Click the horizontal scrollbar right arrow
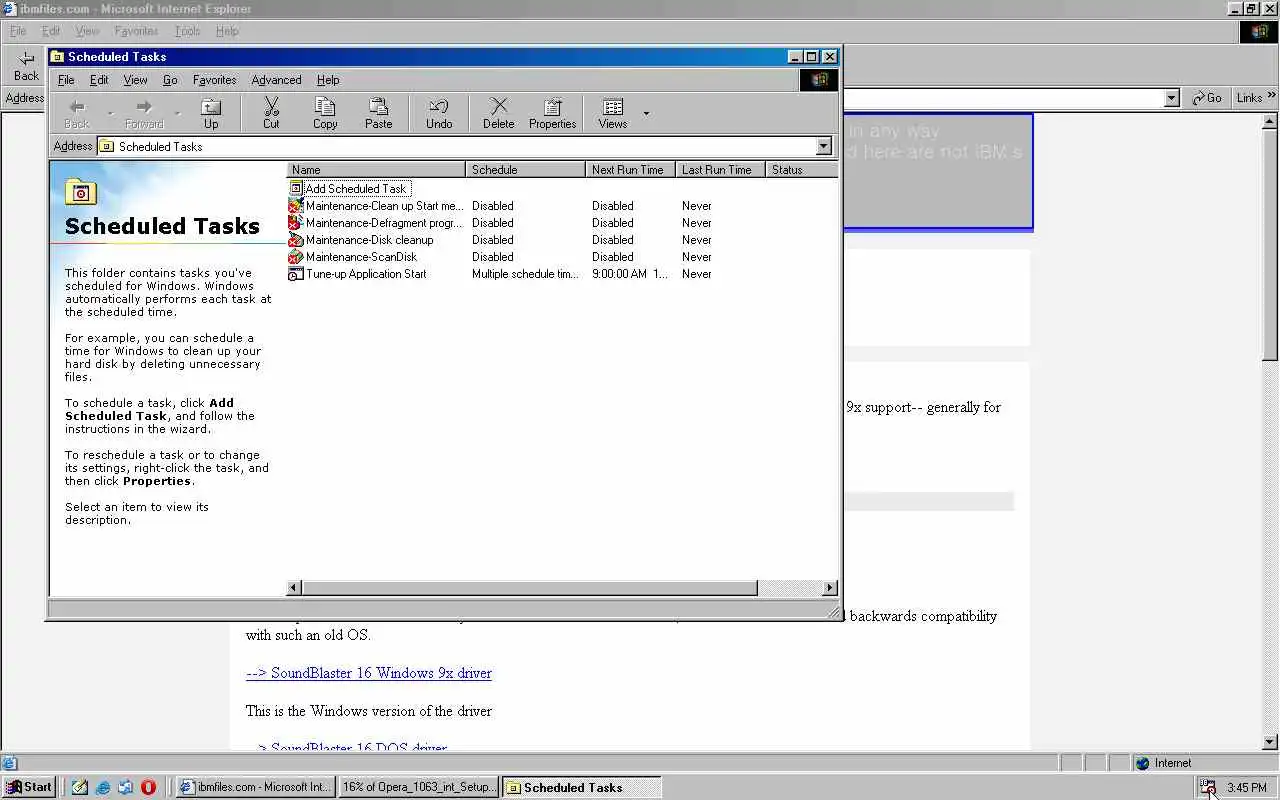The height and width of the screenshot is (800, 1280). pyautogui.click(x=830, y=588)
